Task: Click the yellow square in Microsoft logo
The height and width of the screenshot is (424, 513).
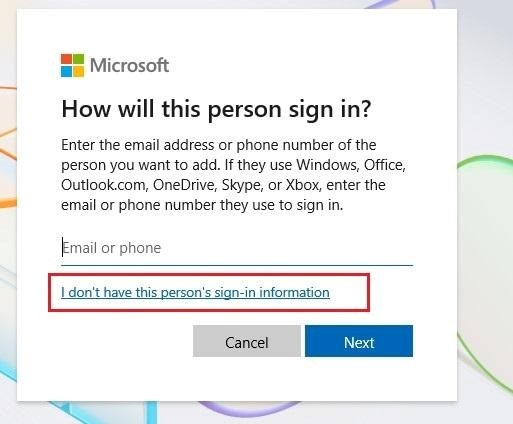Action: (79, 72)
